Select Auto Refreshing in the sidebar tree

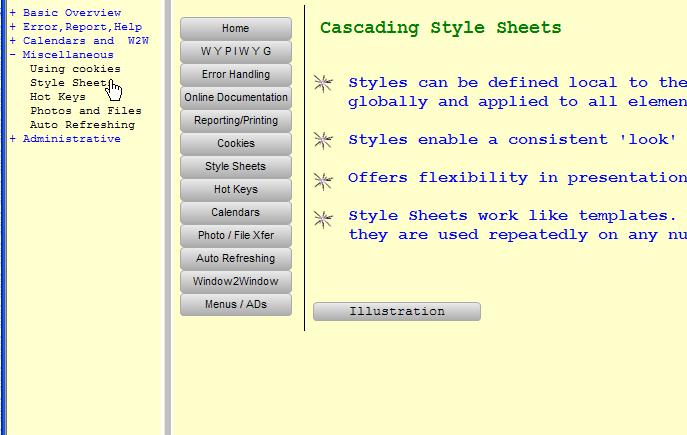coord(82,125)
